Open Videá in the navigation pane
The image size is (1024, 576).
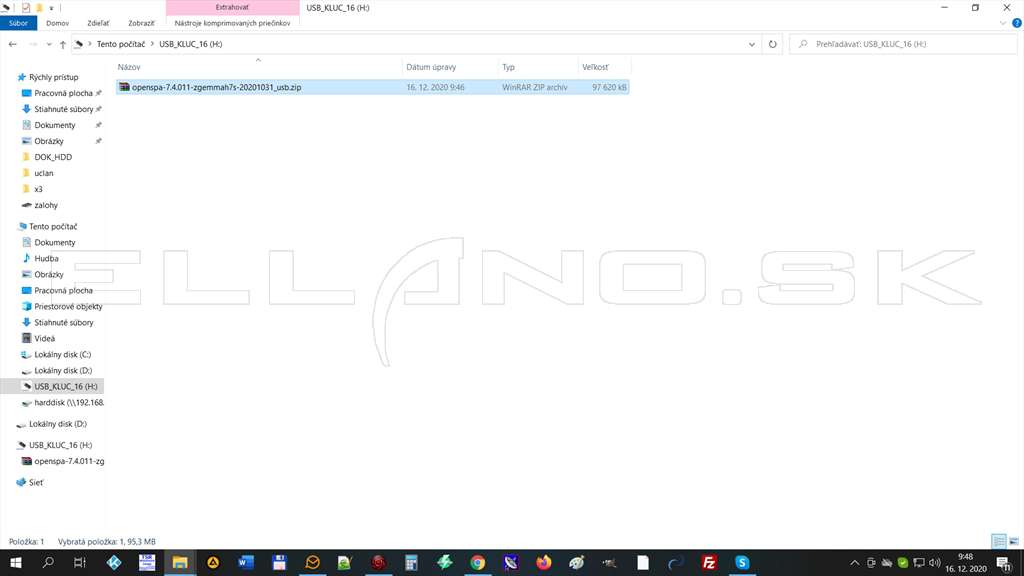pyautogui.click(x=44, y=338)
